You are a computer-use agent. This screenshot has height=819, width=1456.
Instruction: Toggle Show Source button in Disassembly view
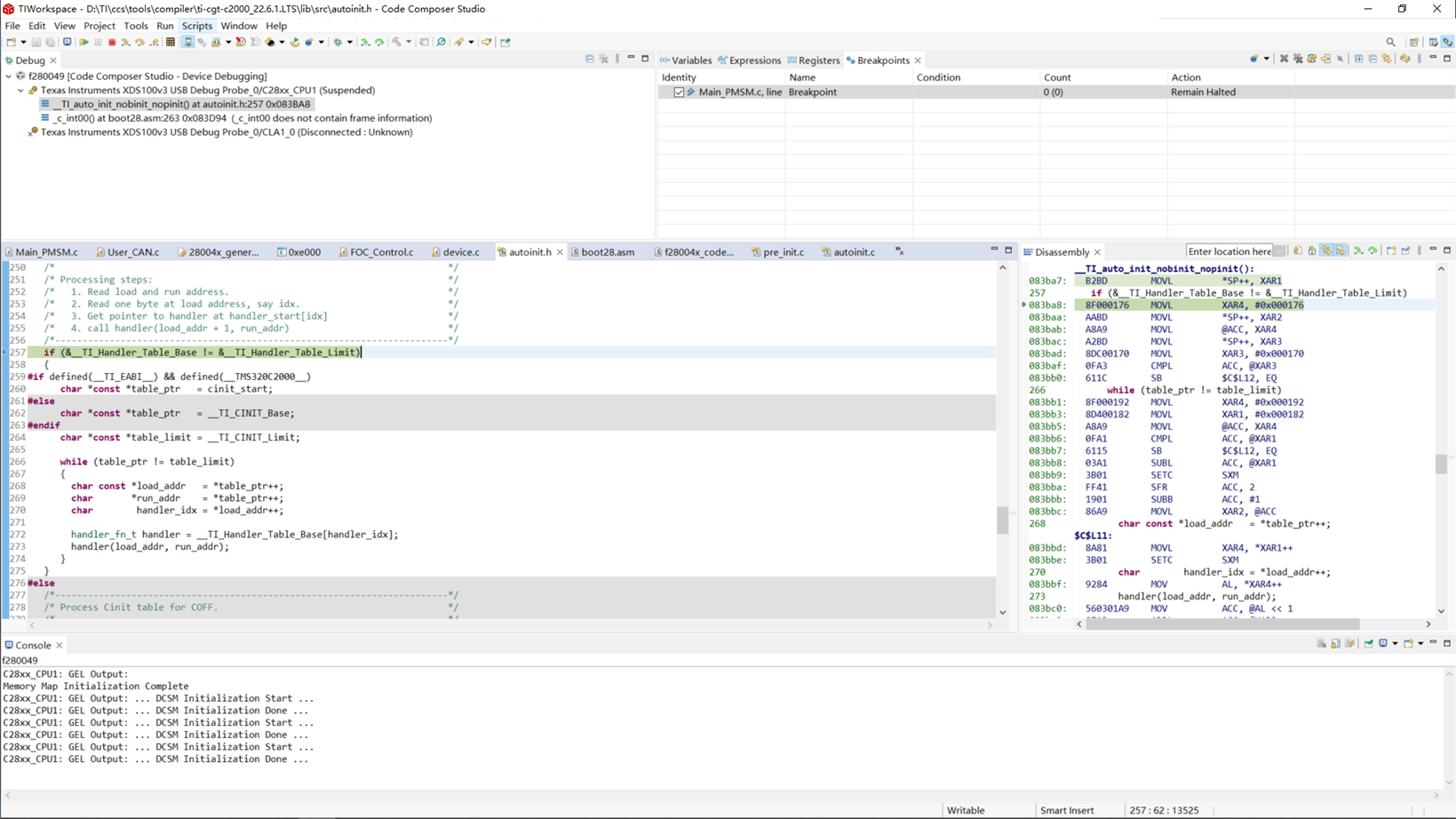coord(1341,251)
